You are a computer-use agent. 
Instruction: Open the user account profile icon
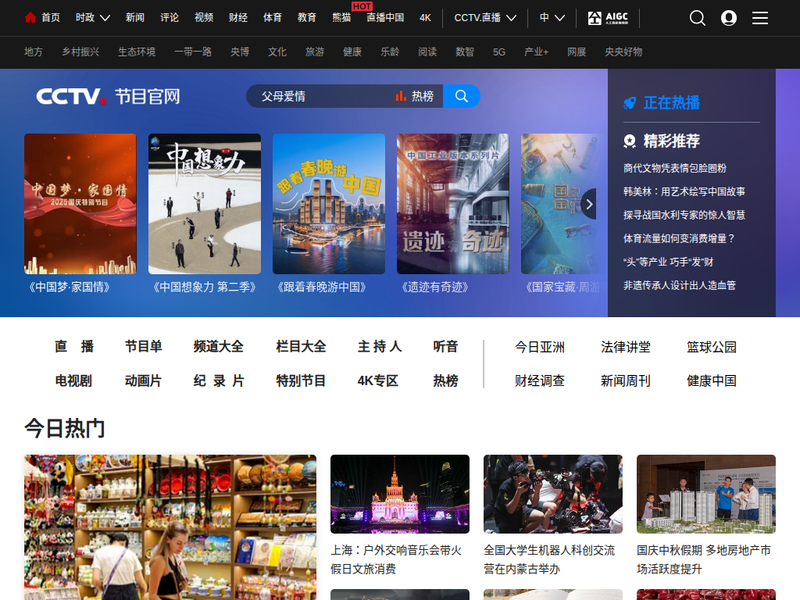729,18
